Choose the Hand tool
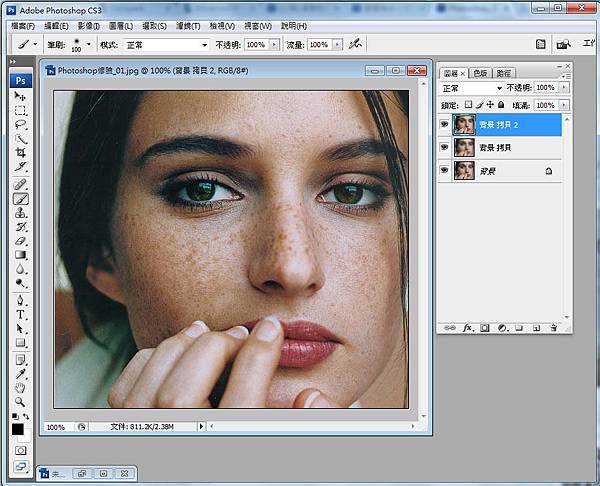Image resolution: width=600 pixels, height=486 pixels. [x=20, y=387]
